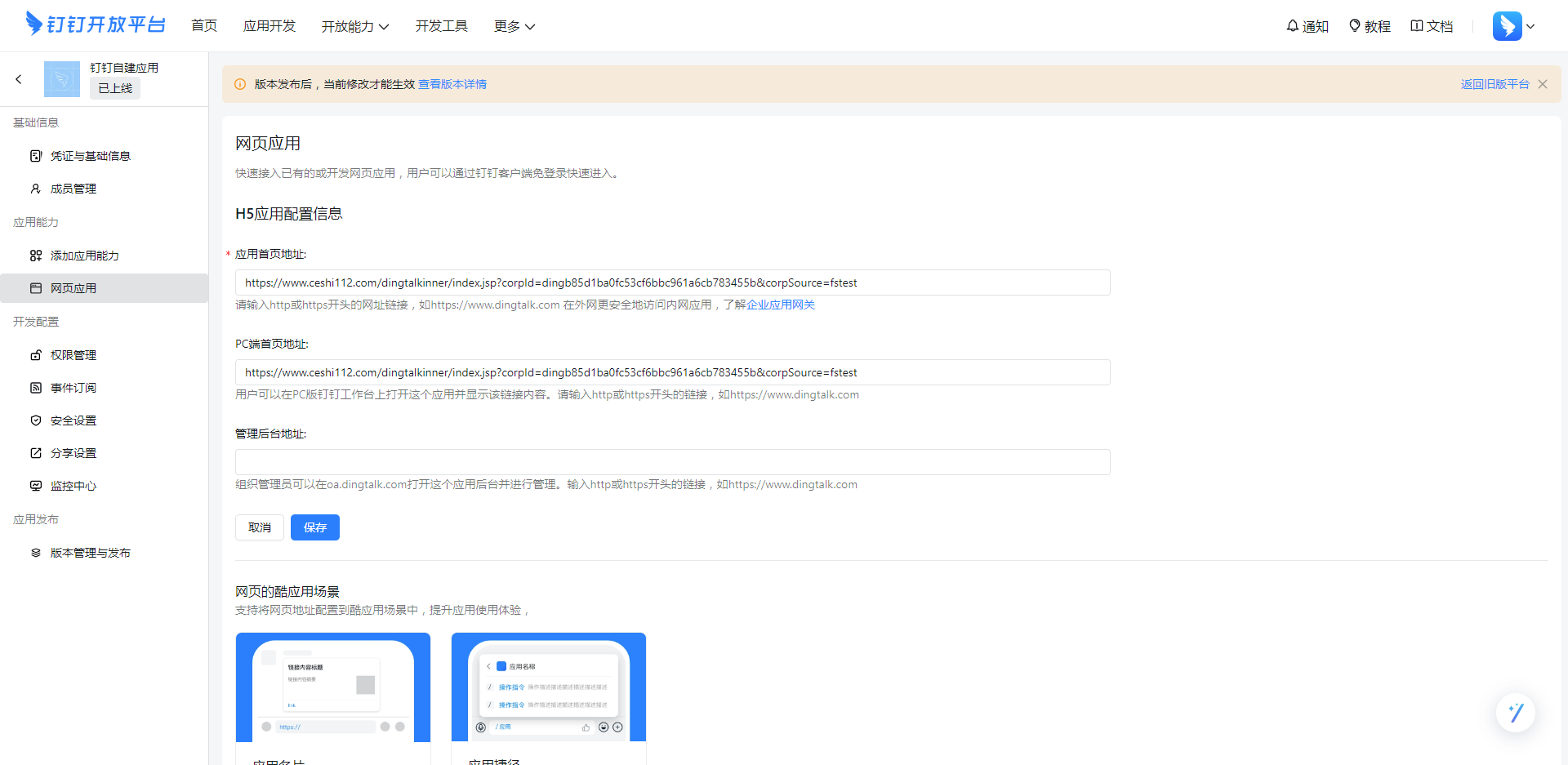Click the 钉钉自建应用 app name
Viewport: 1568px width, 765px height.
point(124,68)
